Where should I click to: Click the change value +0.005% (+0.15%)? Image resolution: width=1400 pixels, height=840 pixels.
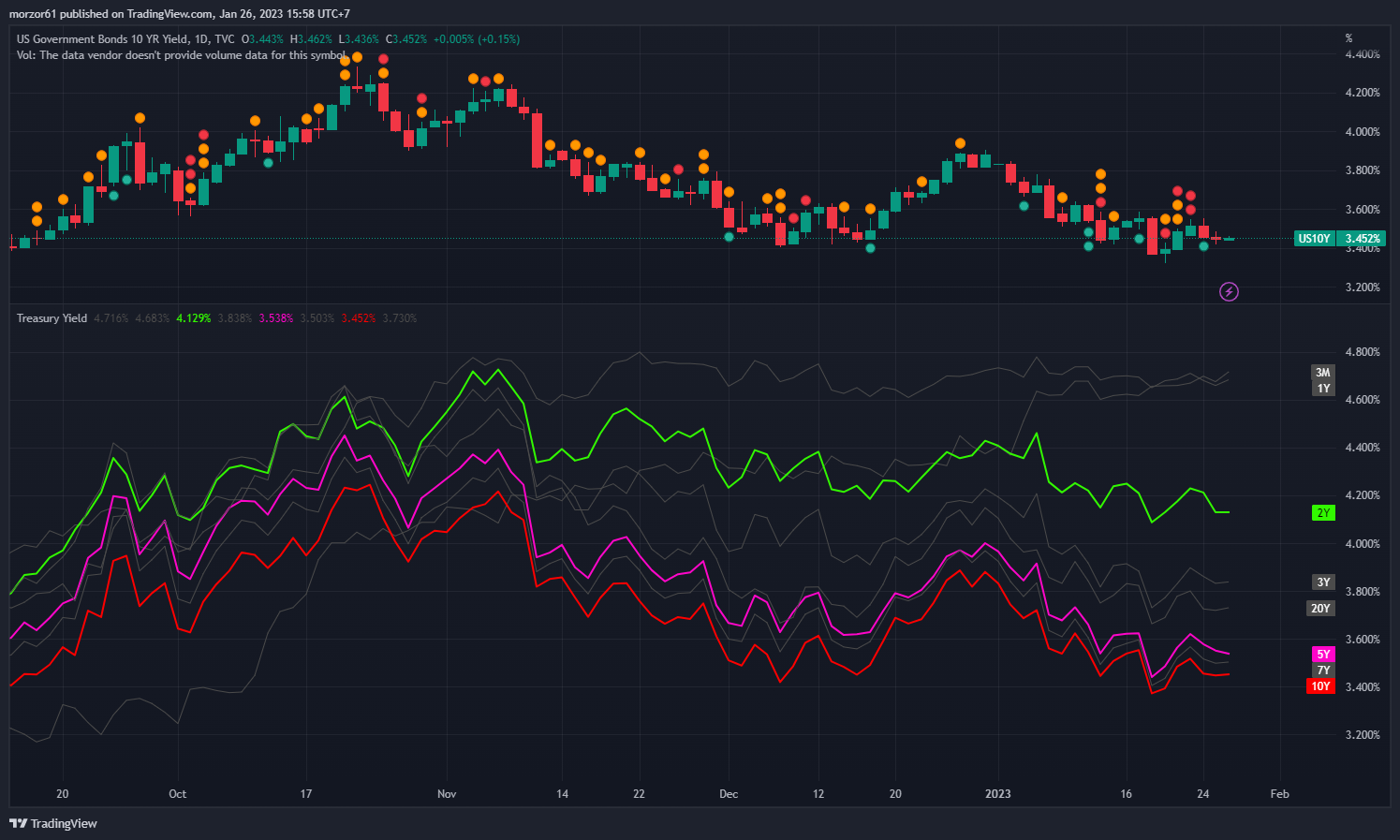(476, 39)
